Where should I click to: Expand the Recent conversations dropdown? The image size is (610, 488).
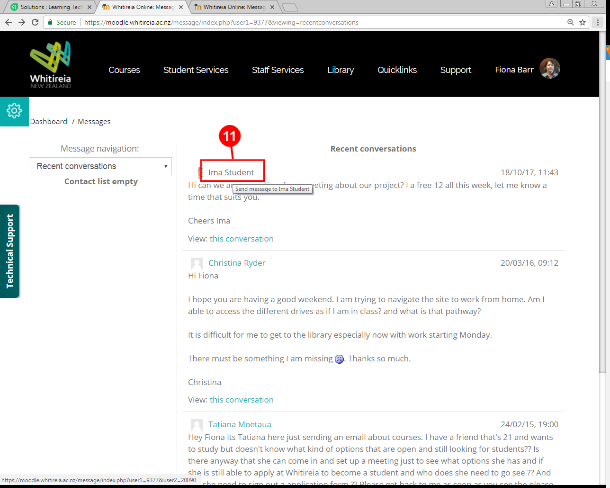[x=101, y=166]
